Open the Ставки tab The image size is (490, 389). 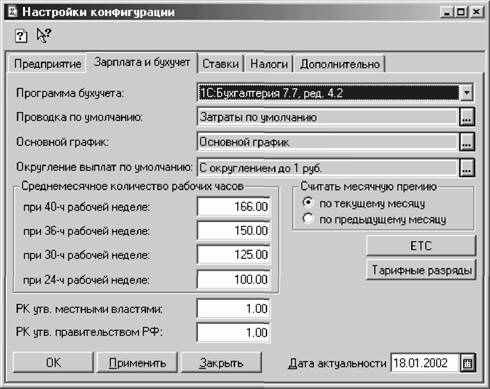[x=221, y=64]
